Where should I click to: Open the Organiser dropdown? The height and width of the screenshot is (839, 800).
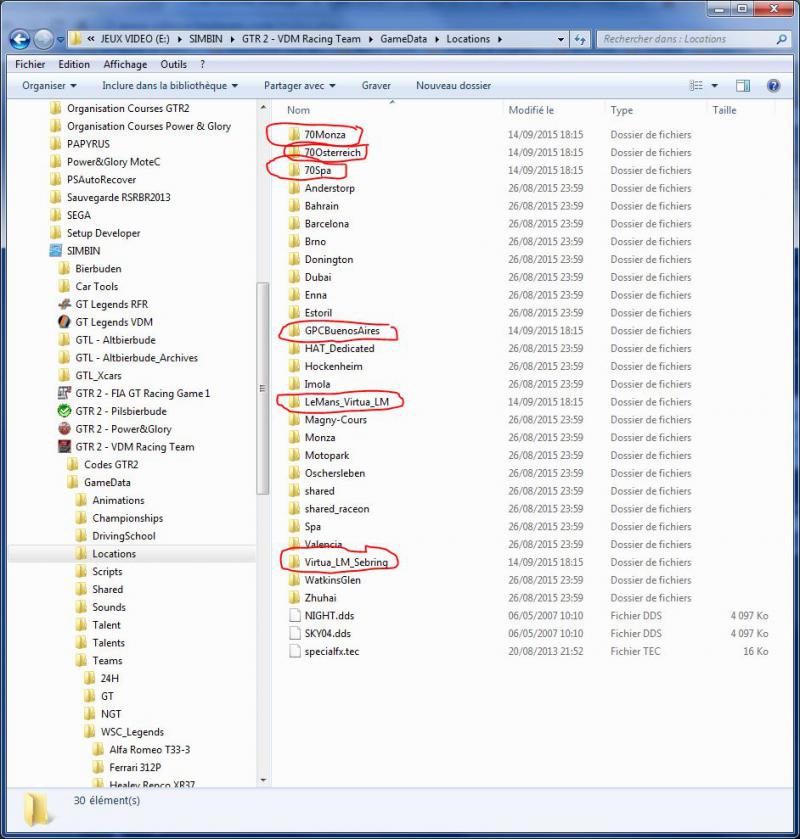click(x=49, y=86)
